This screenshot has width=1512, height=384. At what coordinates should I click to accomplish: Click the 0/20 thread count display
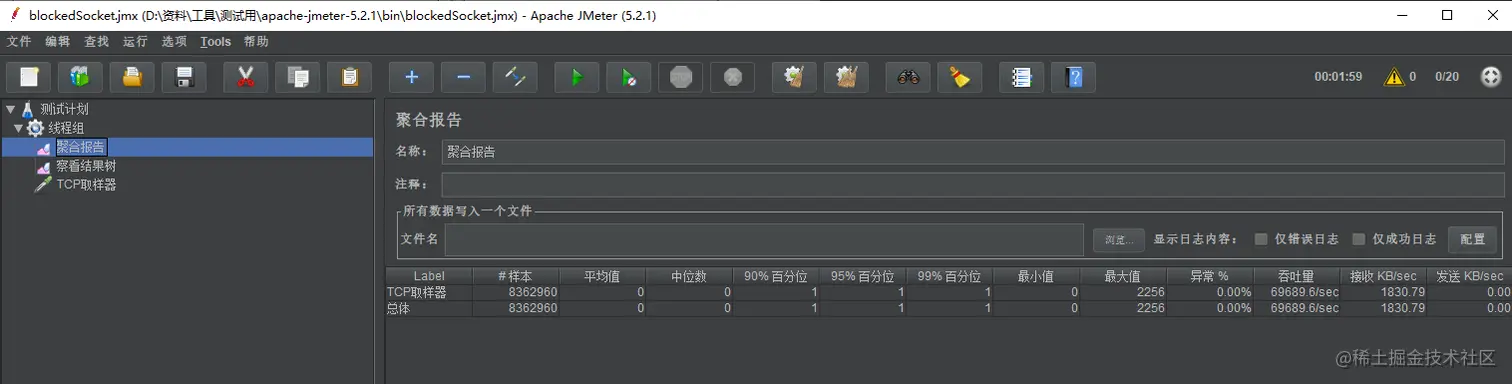tap(1447, 77)
